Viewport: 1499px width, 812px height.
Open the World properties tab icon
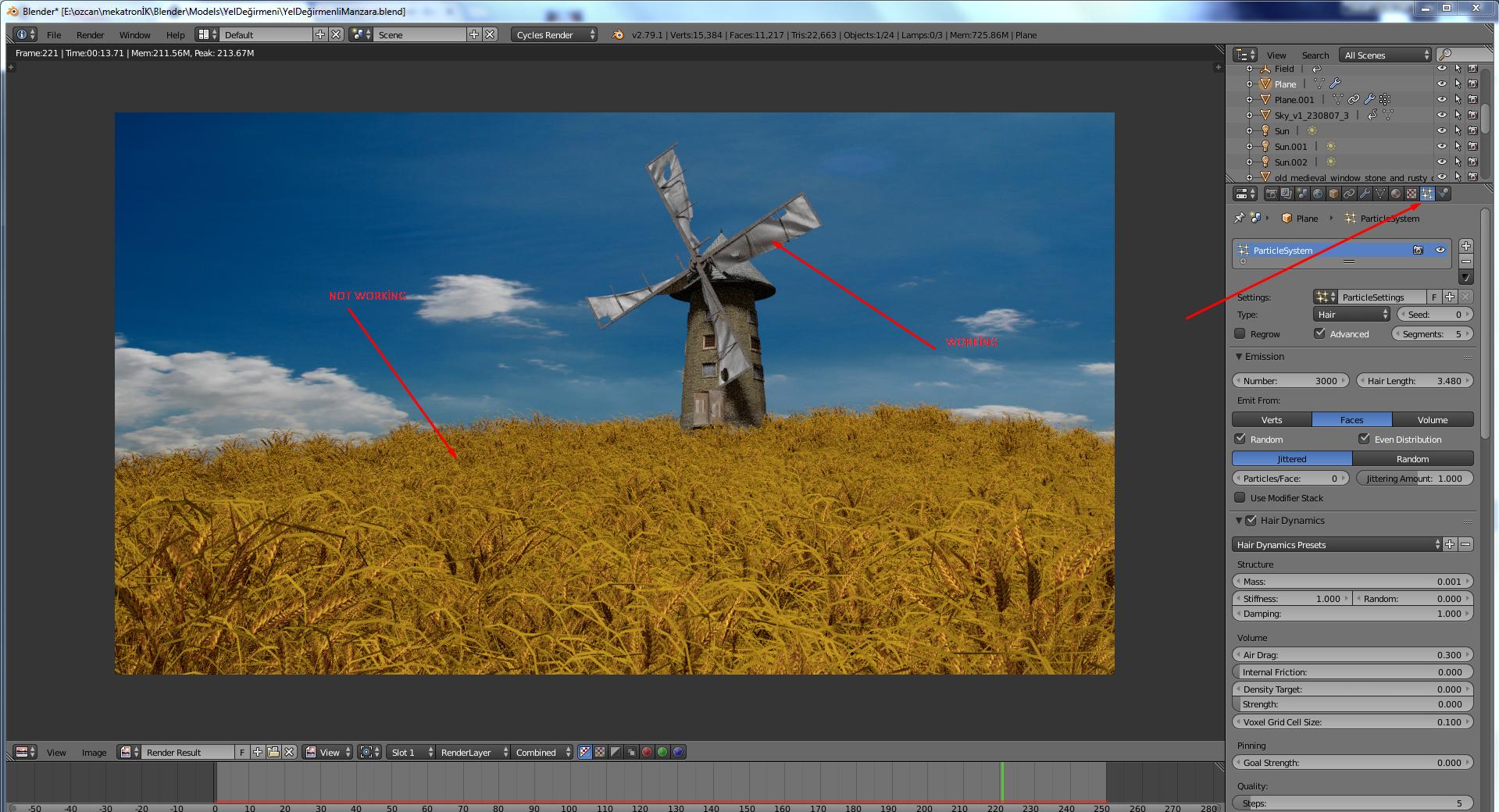(1318, 194)
